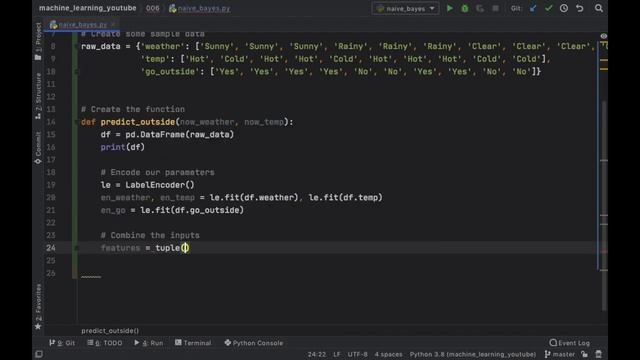Open the Event Log
This screenshot has width=640, height=360.
[569, 343]
